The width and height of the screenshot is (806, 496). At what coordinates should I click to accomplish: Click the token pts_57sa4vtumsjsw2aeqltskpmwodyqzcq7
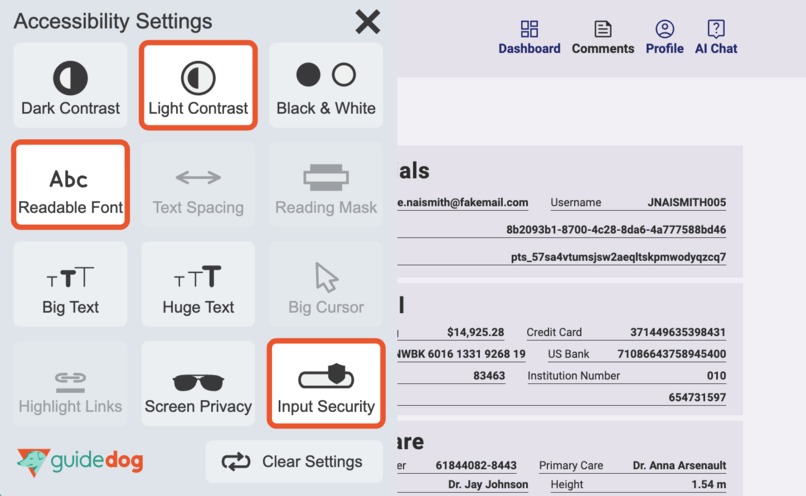618,256
